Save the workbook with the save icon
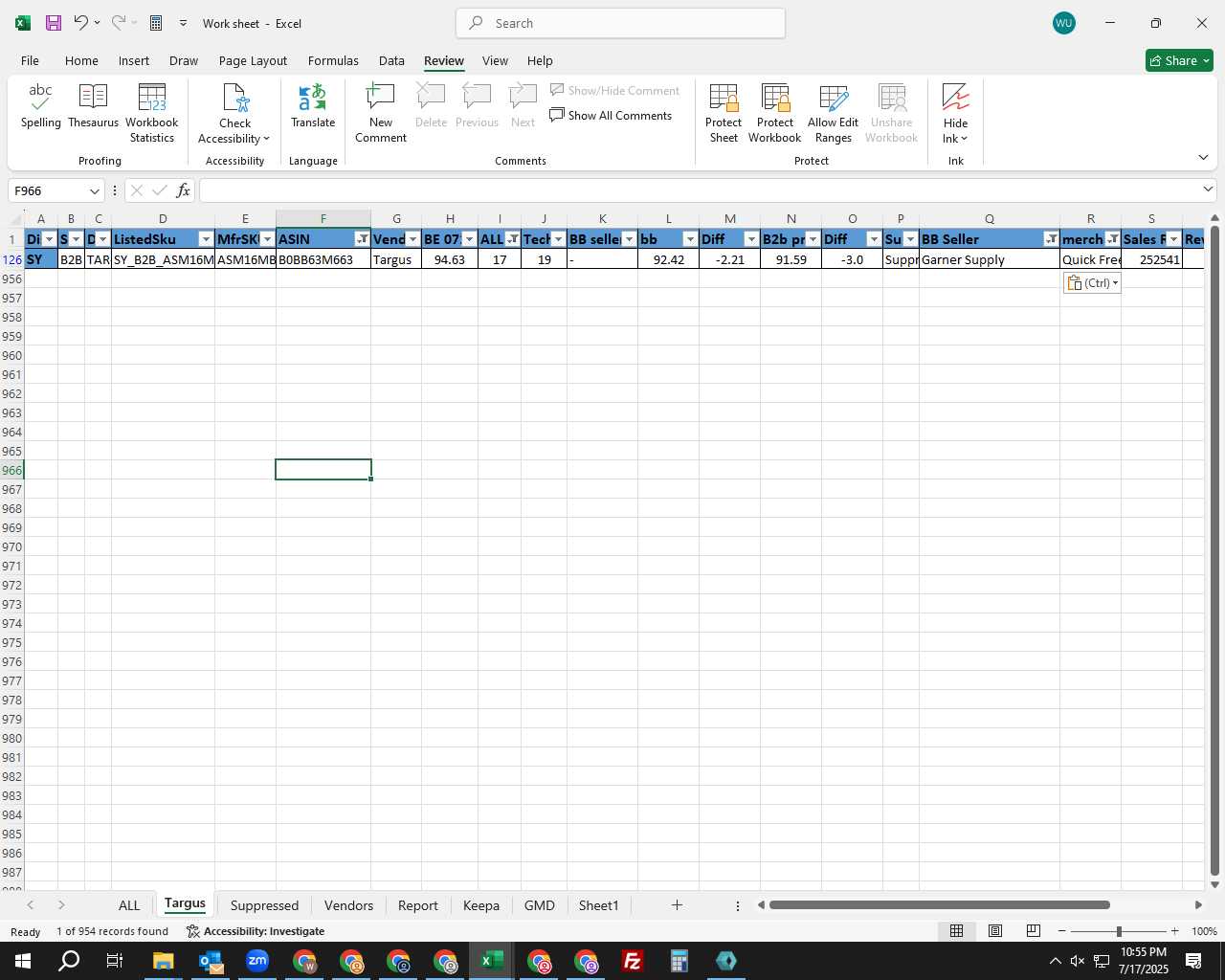The image size is (1225, 980). click(53, 23)
